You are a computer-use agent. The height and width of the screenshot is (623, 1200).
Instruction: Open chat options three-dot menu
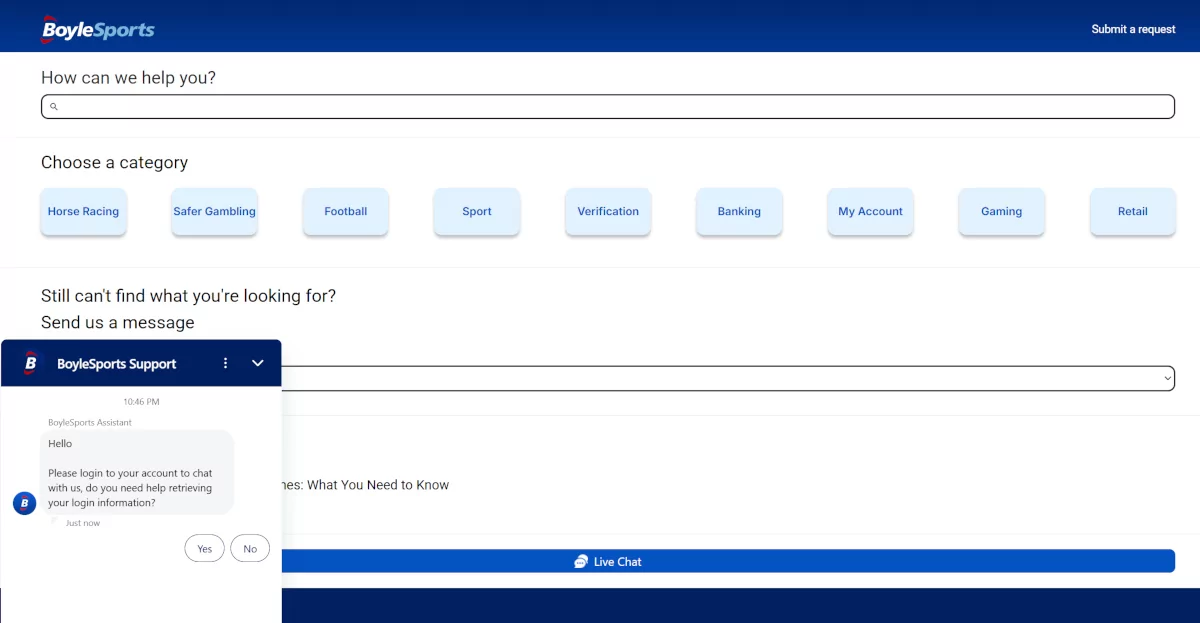pyautogui.click(x=225, y=363)
